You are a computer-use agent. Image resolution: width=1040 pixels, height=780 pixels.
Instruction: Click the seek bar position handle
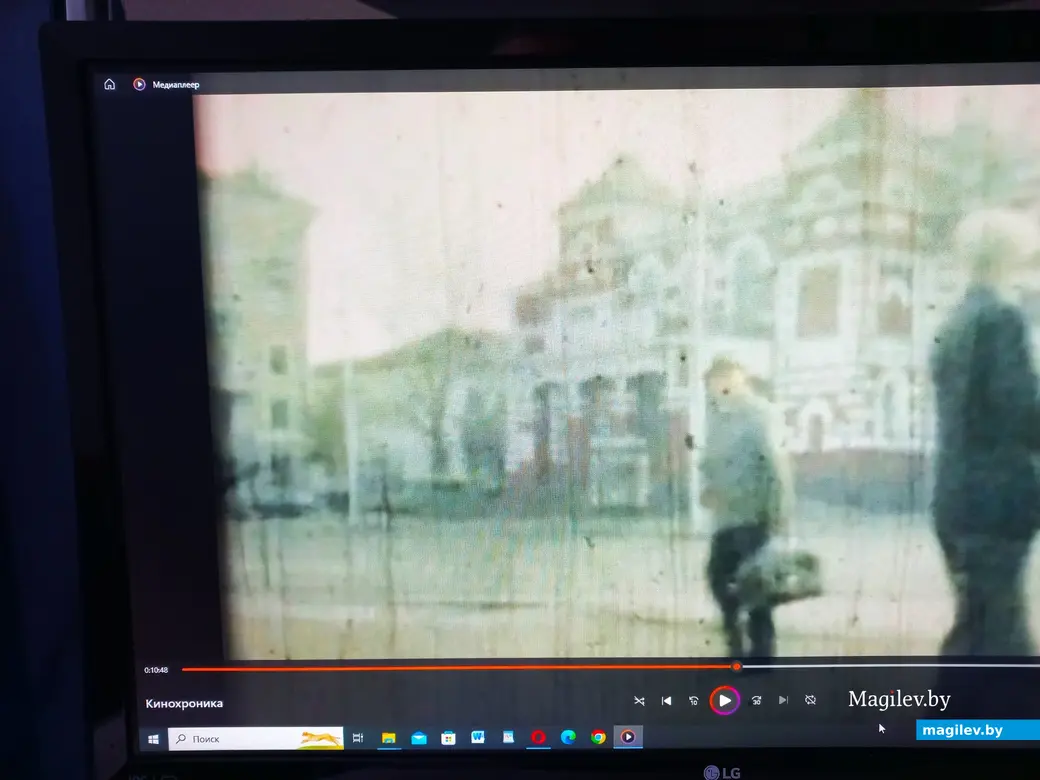tap(737, 667)
